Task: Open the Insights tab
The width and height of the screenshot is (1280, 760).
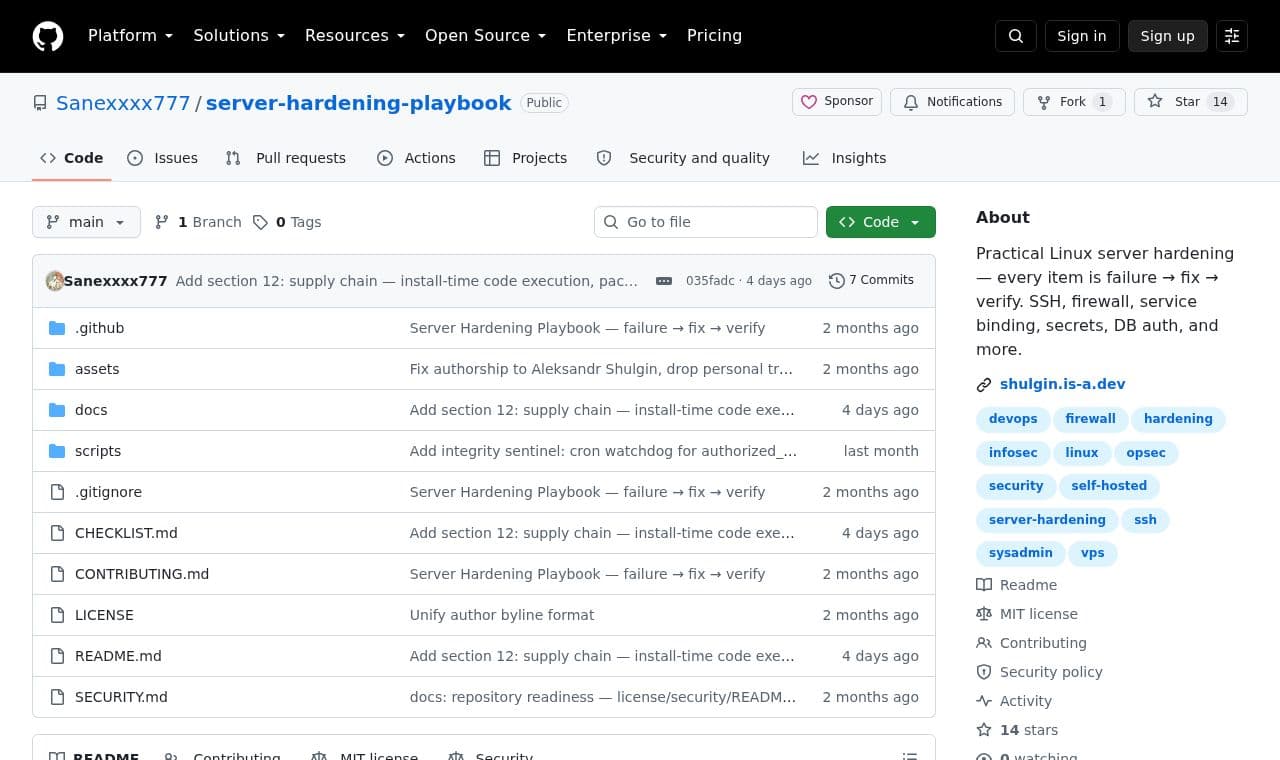Action: pyautogui.click(x=845, y=158)
